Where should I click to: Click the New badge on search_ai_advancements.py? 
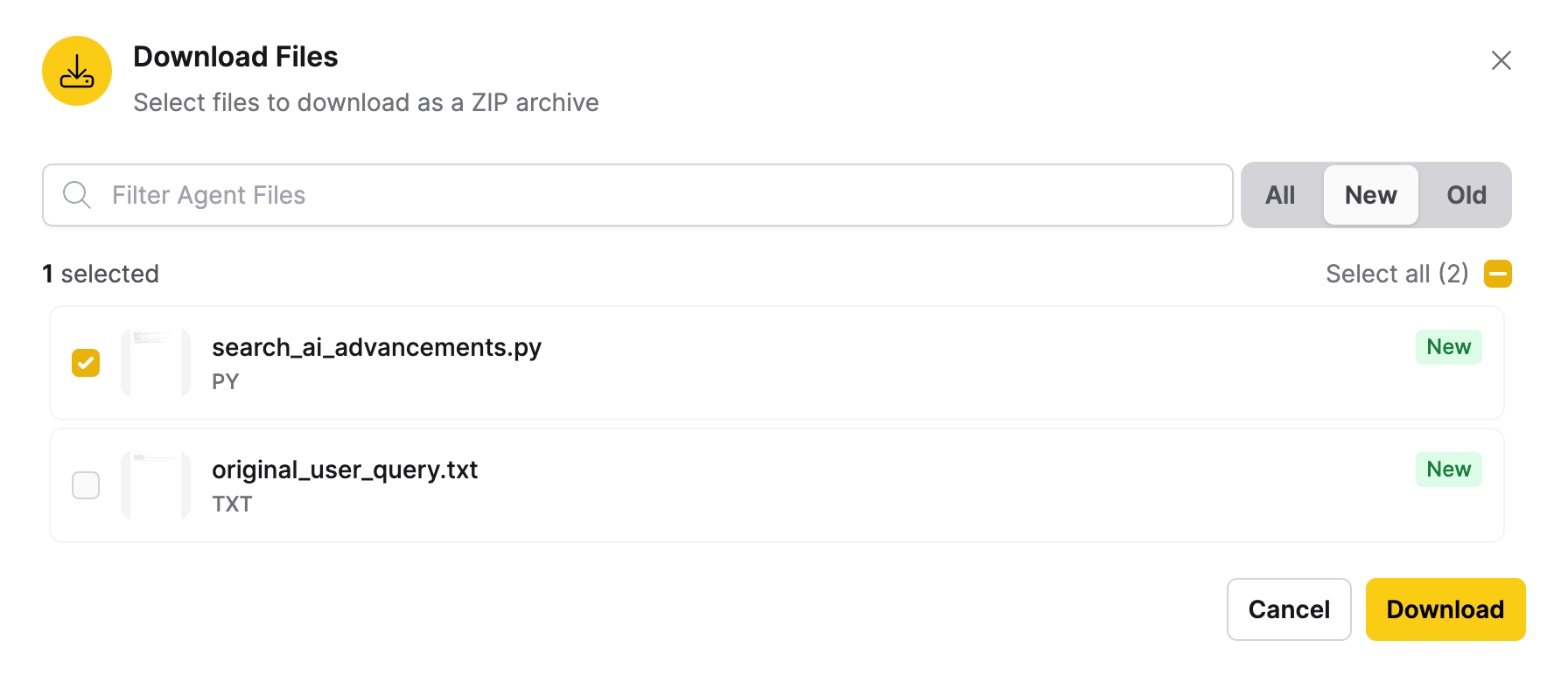(x=1448, y=347)
